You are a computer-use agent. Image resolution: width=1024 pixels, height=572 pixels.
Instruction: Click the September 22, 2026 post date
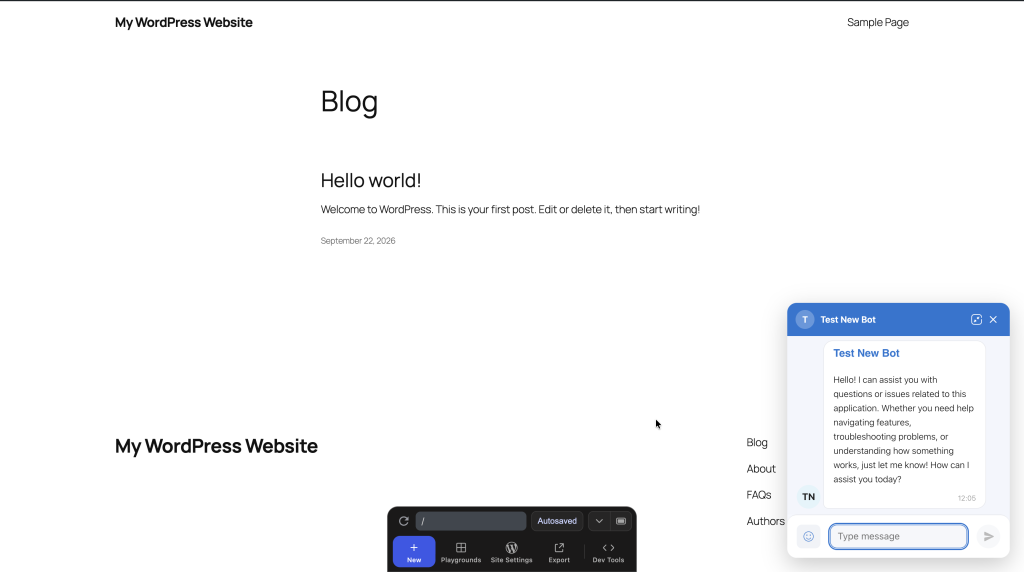point(358,241)
